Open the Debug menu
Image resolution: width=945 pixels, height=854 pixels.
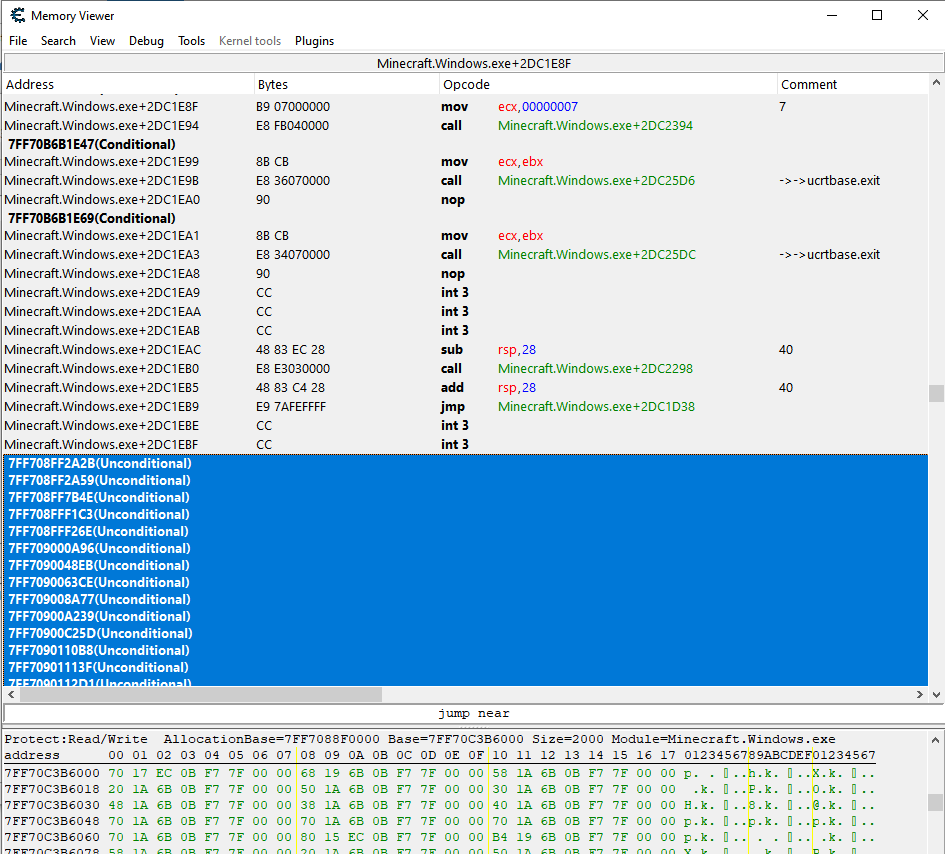146,41
